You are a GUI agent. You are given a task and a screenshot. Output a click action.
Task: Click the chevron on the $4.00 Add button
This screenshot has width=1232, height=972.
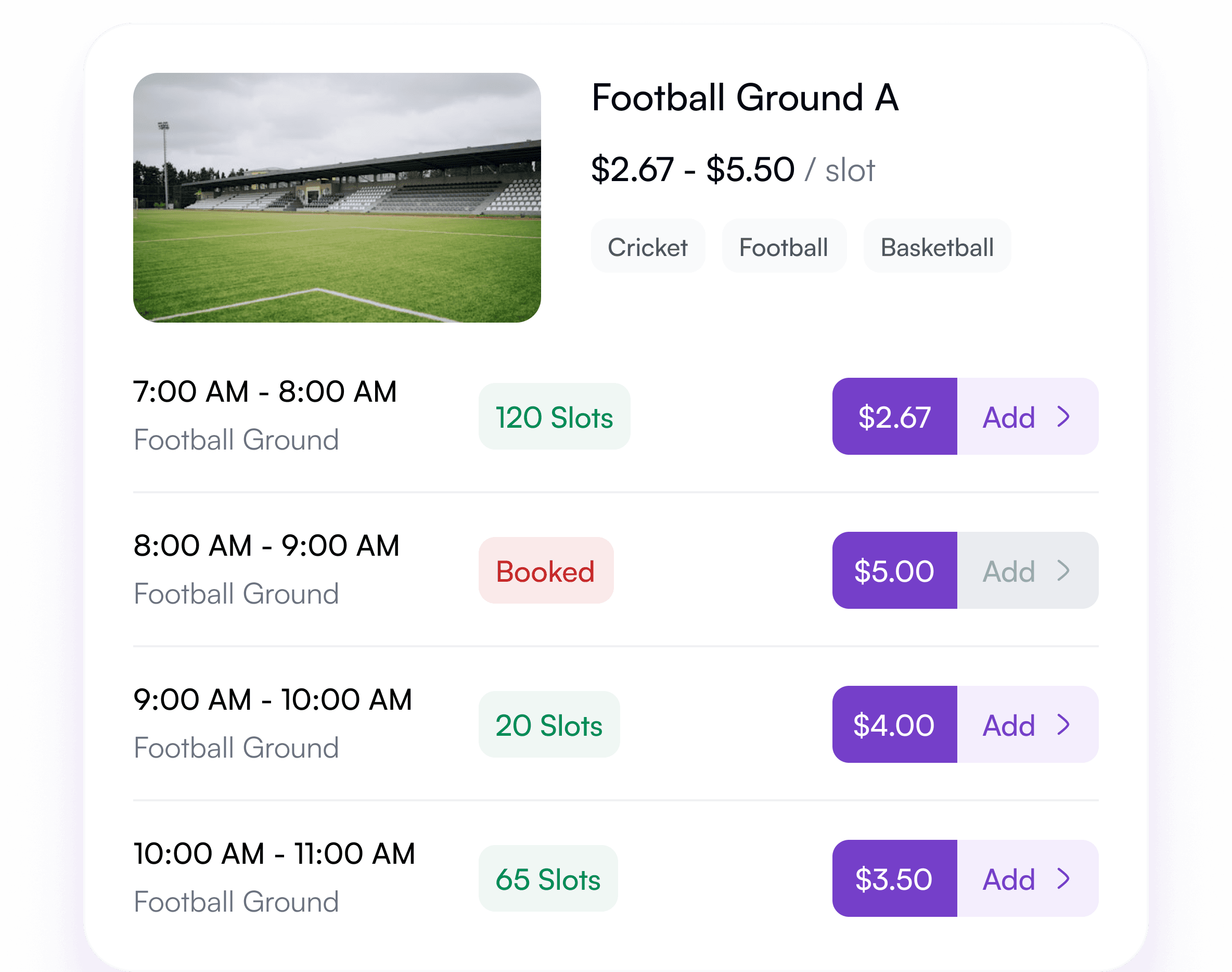(1064, 725)
